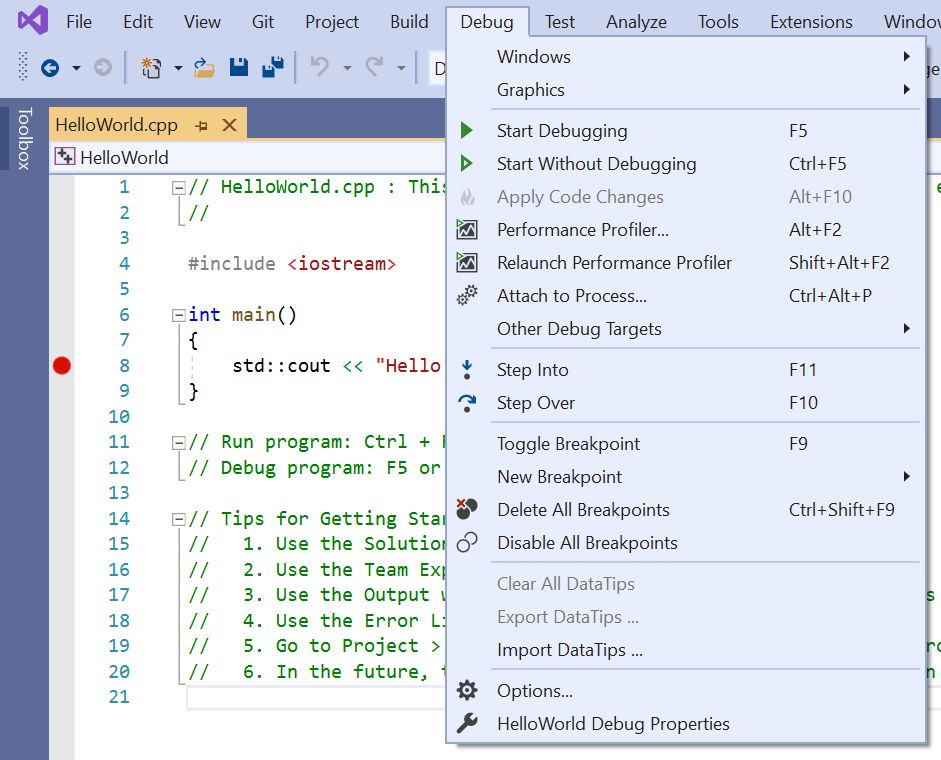
Task: Click the Performance Profiler icon
Action: point(466,230)
